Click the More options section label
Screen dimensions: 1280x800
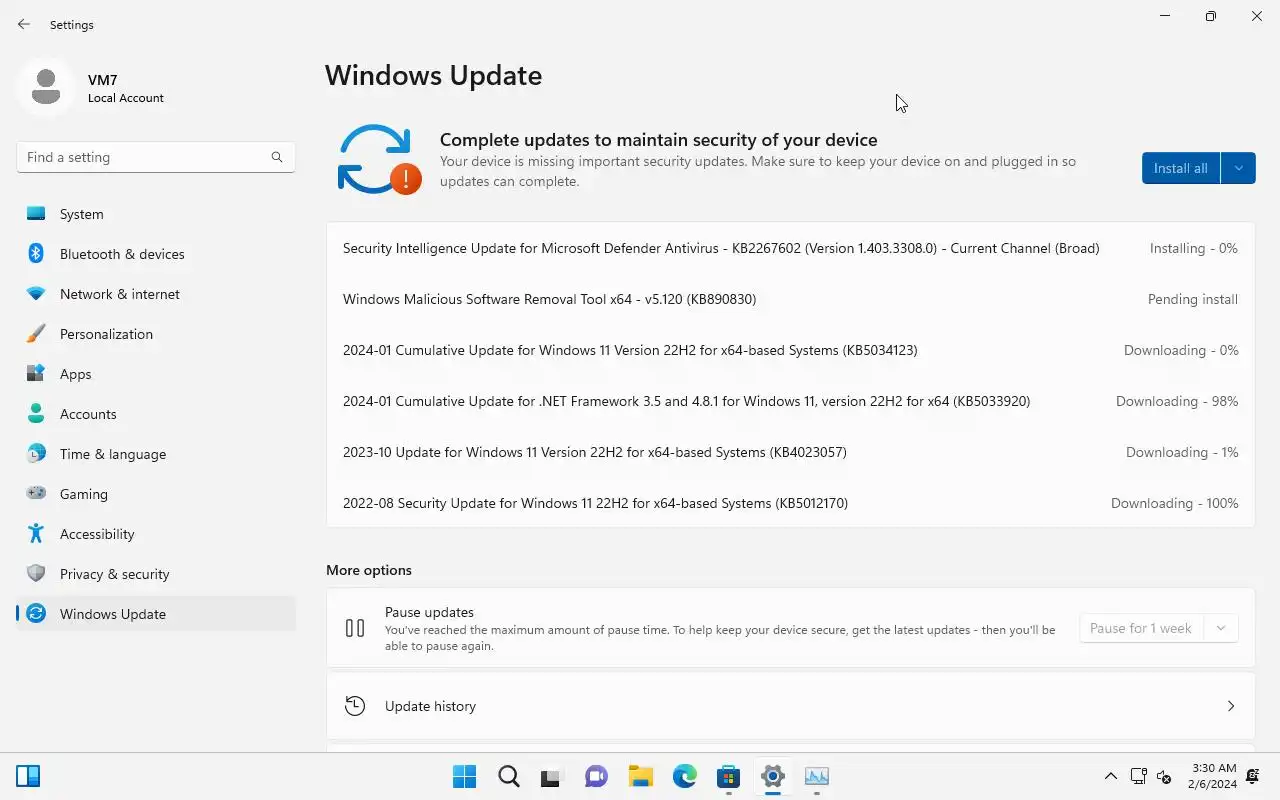click(x=369, y=570)
